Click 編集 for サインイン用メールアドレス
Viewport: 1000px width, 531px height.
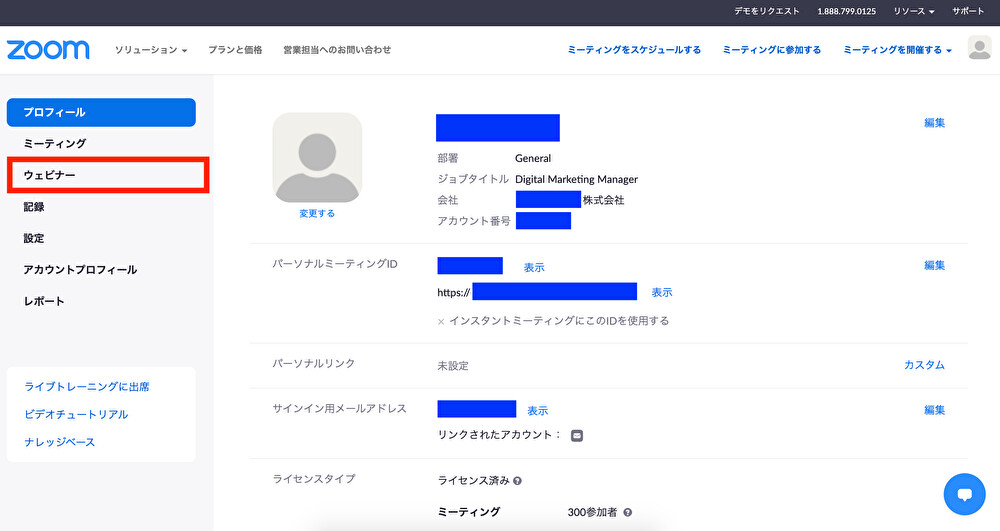tap(934, 410)
